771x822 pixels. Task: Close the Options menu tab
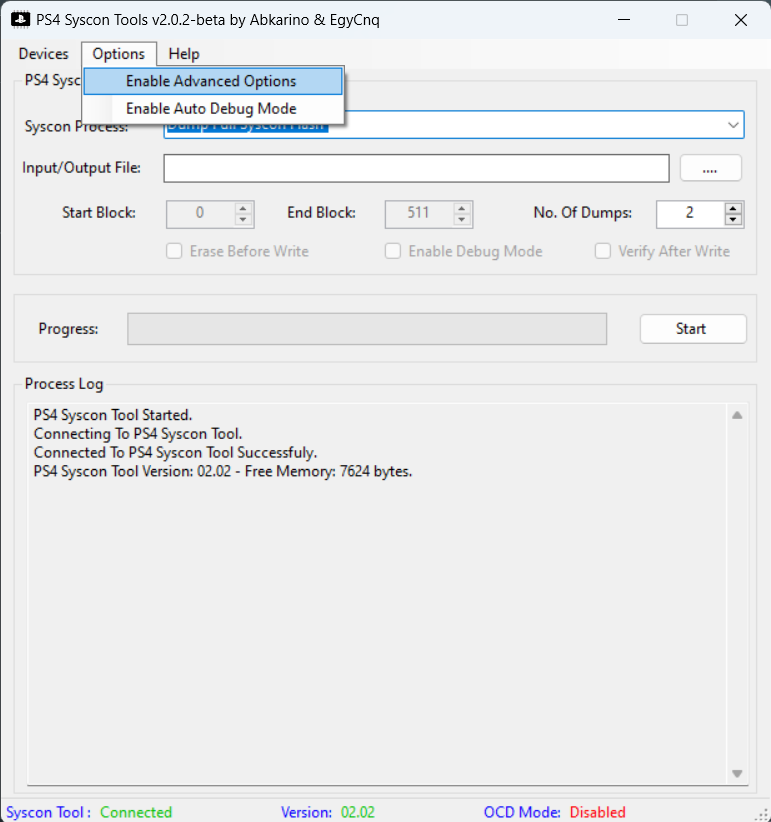click(x=119, y=54)
